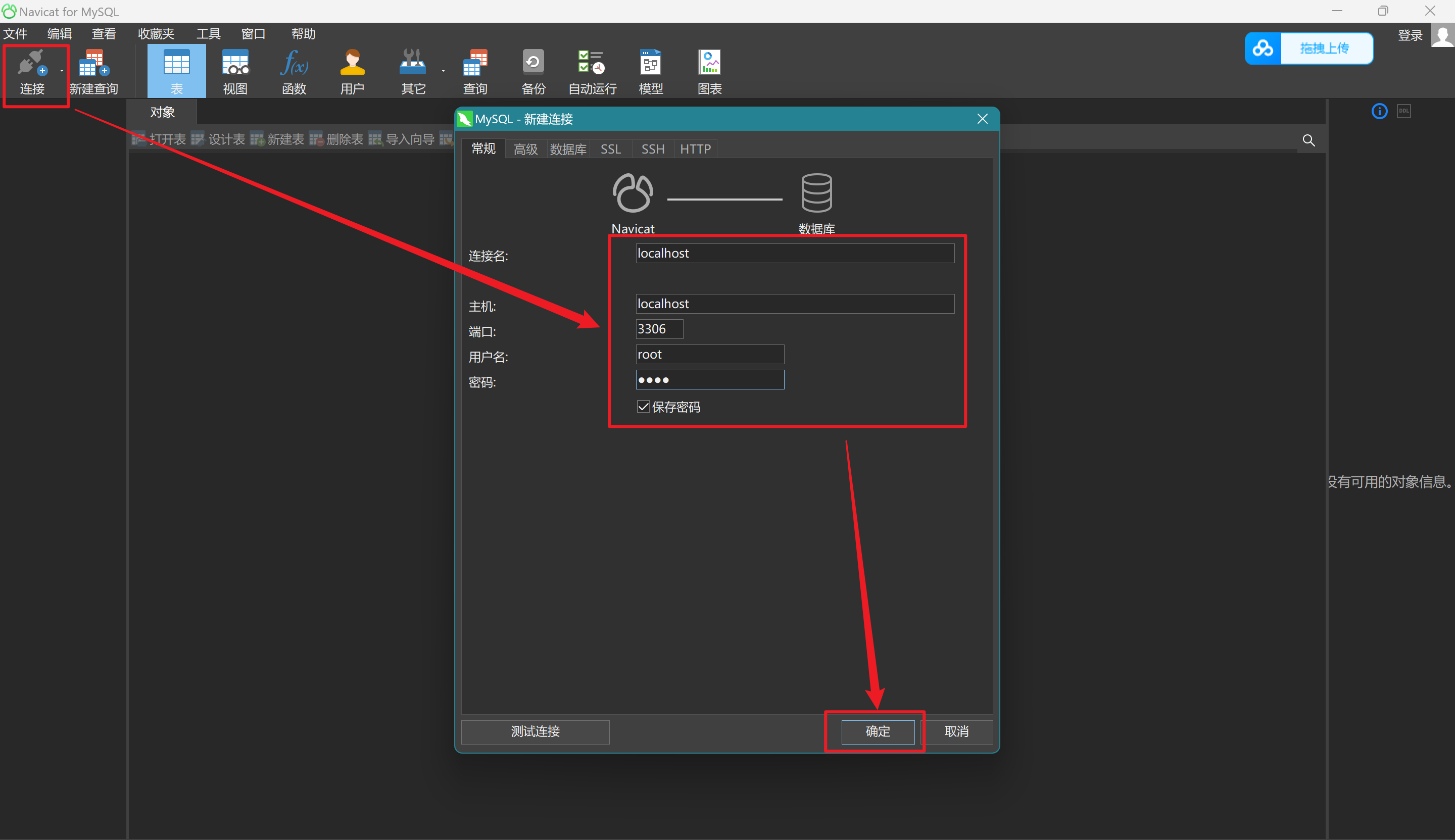Click 设计表 design table toolbar item
Viewport: 1455px width, 840px height.
point(218,139)
